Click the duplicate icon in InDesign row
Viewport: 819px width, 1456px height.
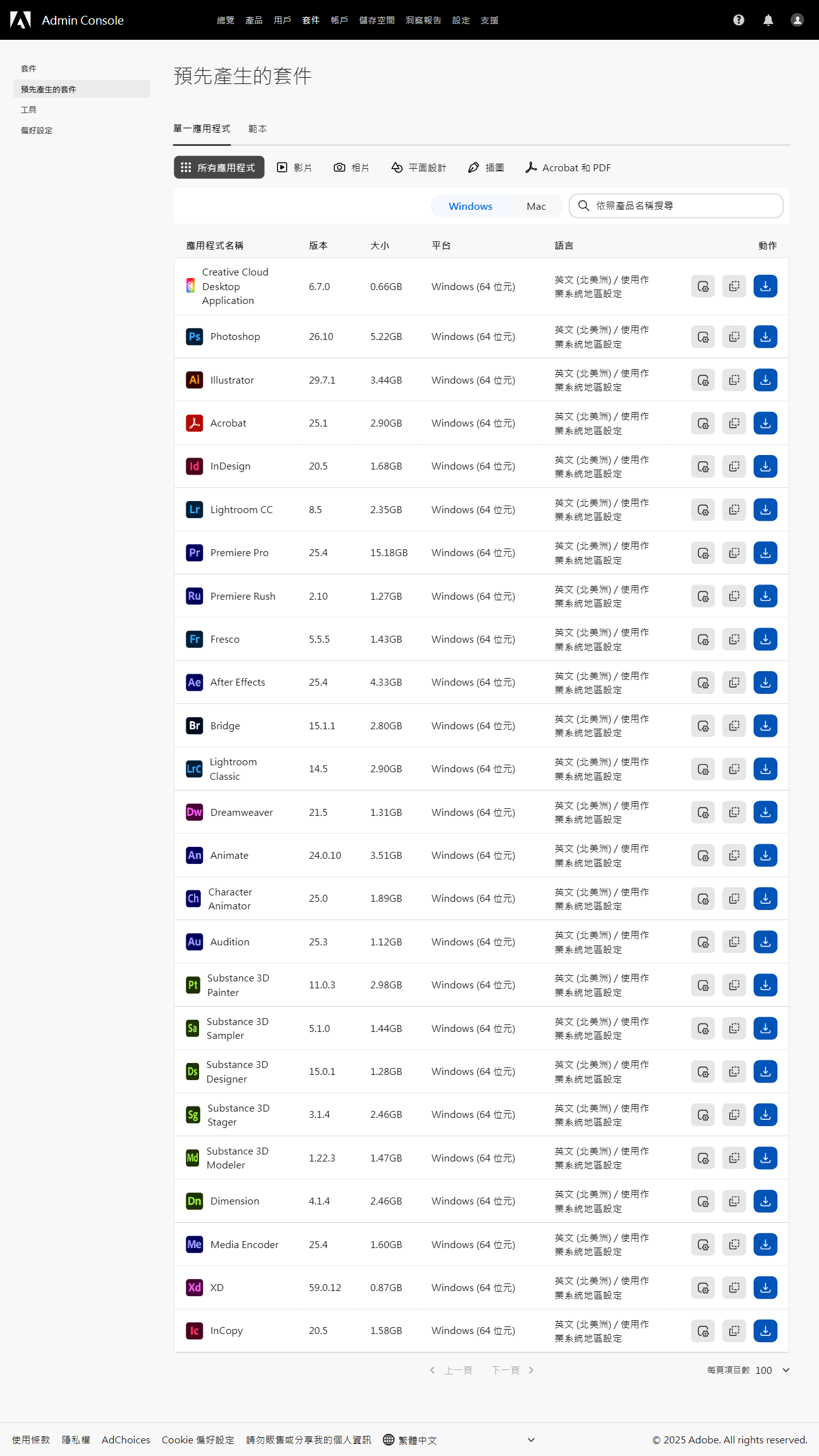pos(734,466)
